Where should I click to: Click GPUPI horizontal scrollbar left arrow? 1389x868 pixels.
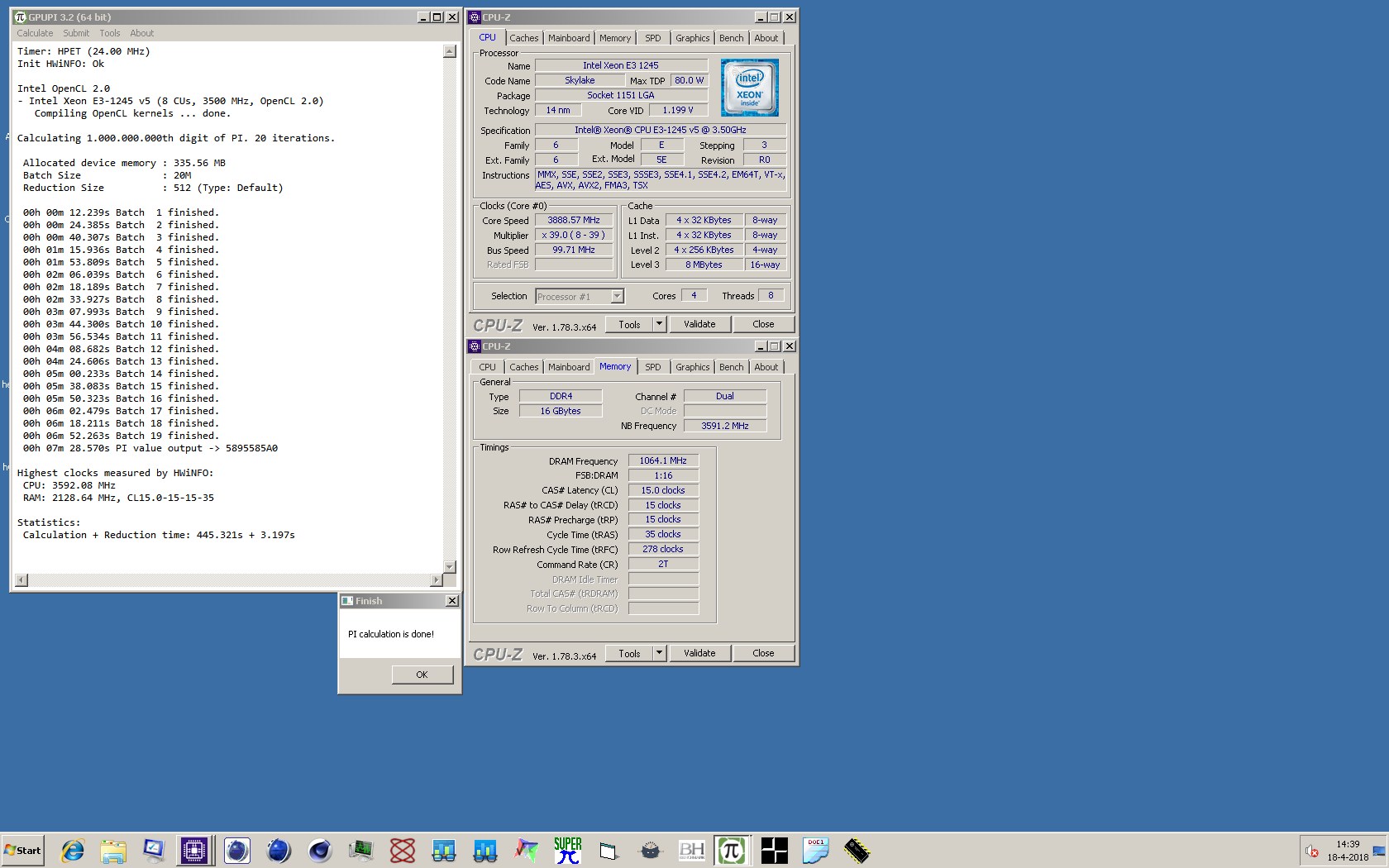pyautogui.click(x=21, y=580)
